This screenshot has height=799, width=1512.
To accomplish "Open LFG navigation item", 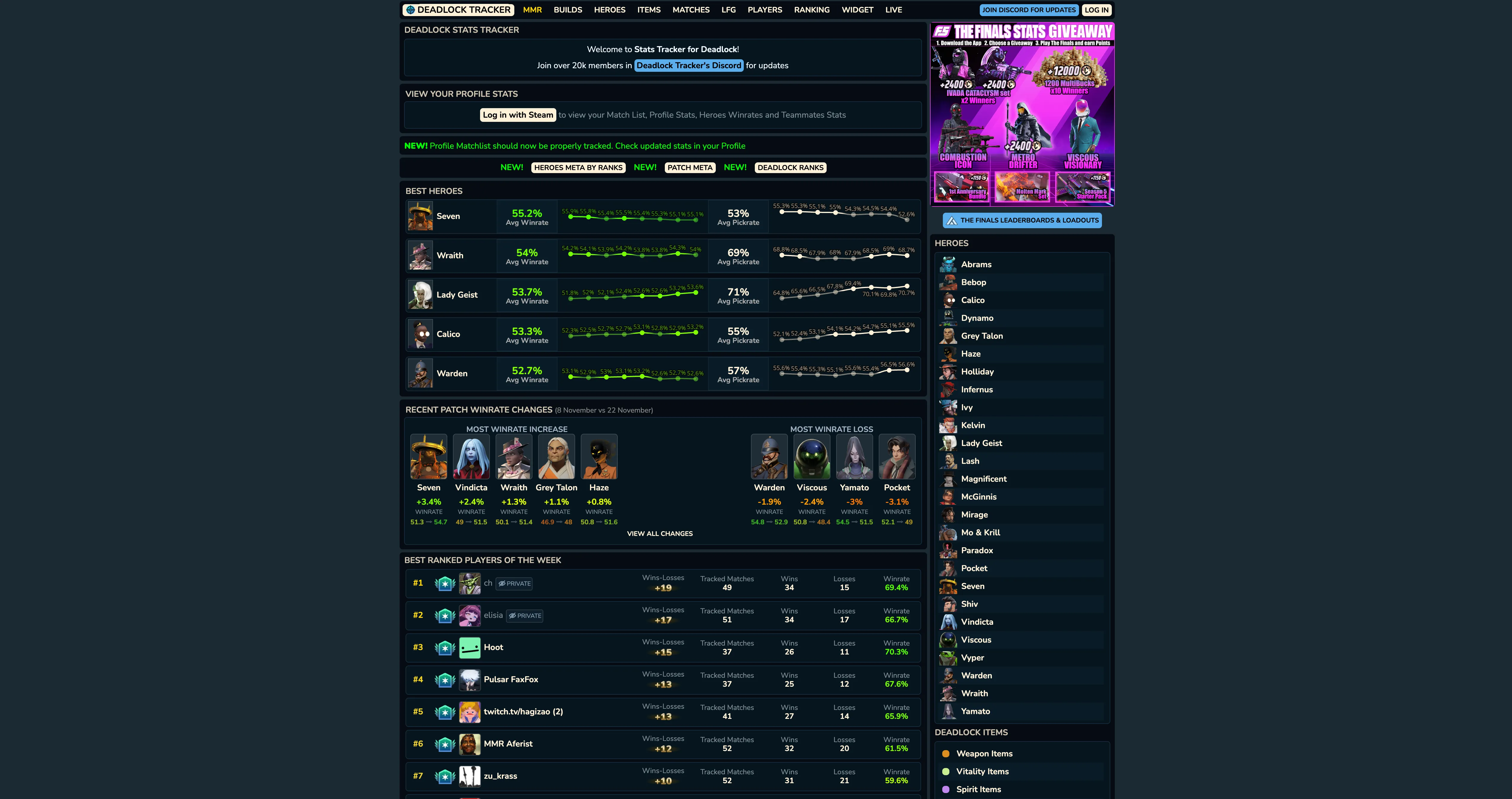I will tap(728, 10).
